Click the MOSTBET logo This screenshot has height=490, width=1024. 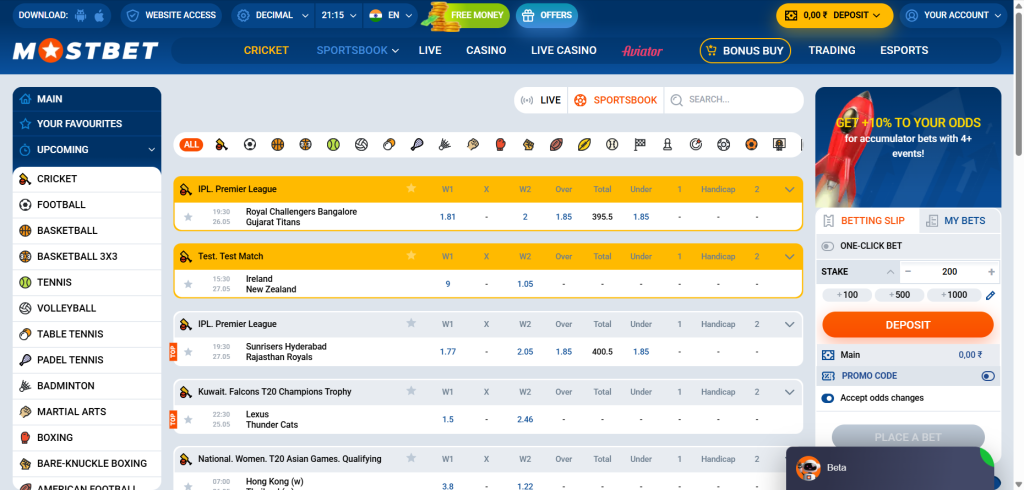point(86,50)
